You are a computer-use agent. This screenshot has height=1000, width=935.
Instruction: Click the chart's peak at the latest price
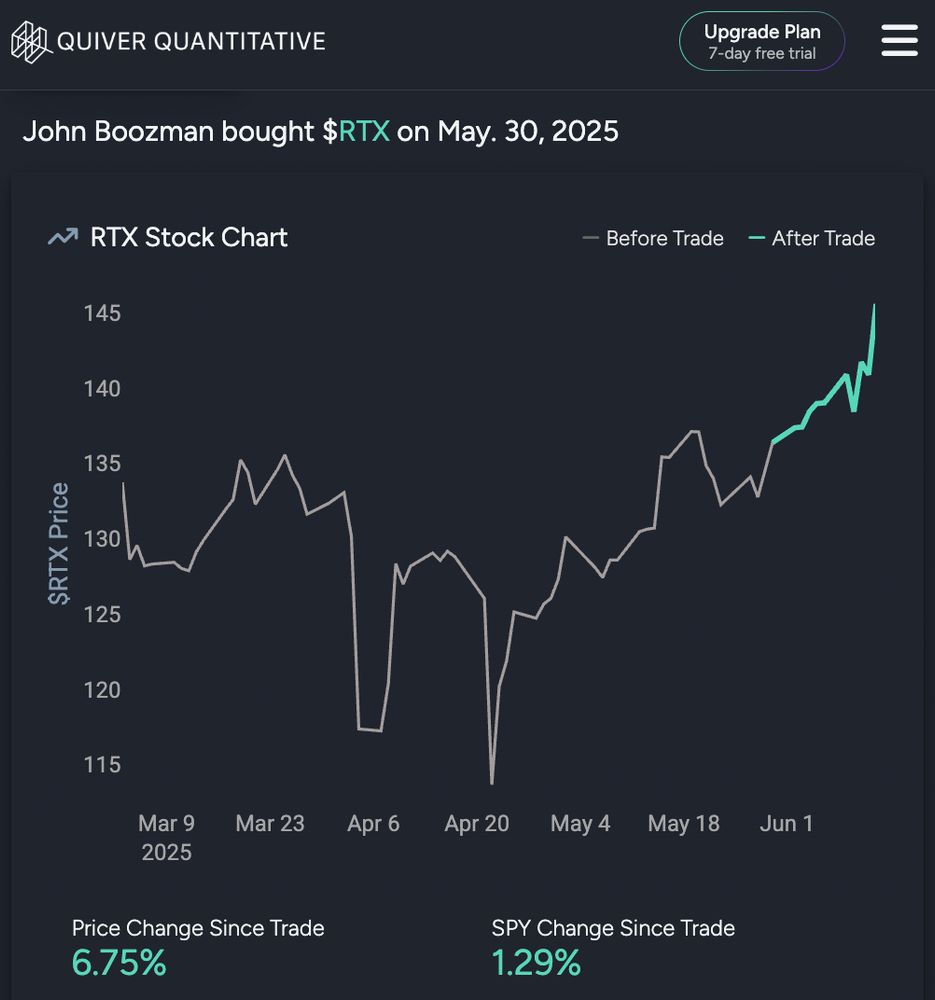coord(874,305)
